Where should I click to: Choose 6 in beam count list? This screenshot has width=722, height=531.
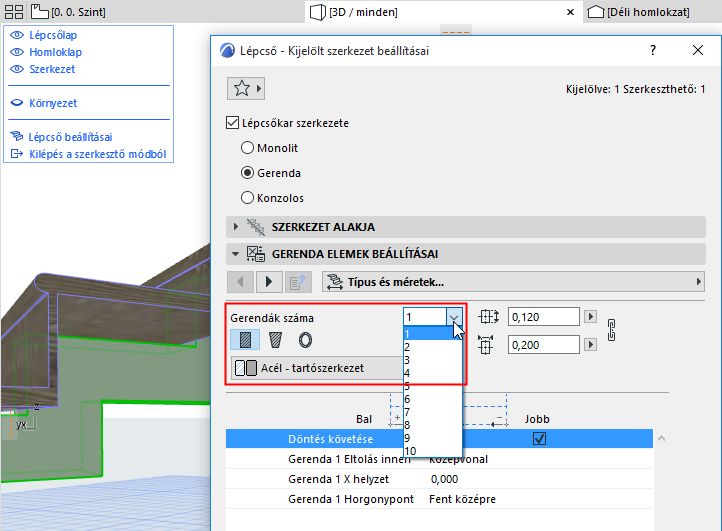point(432,399)
